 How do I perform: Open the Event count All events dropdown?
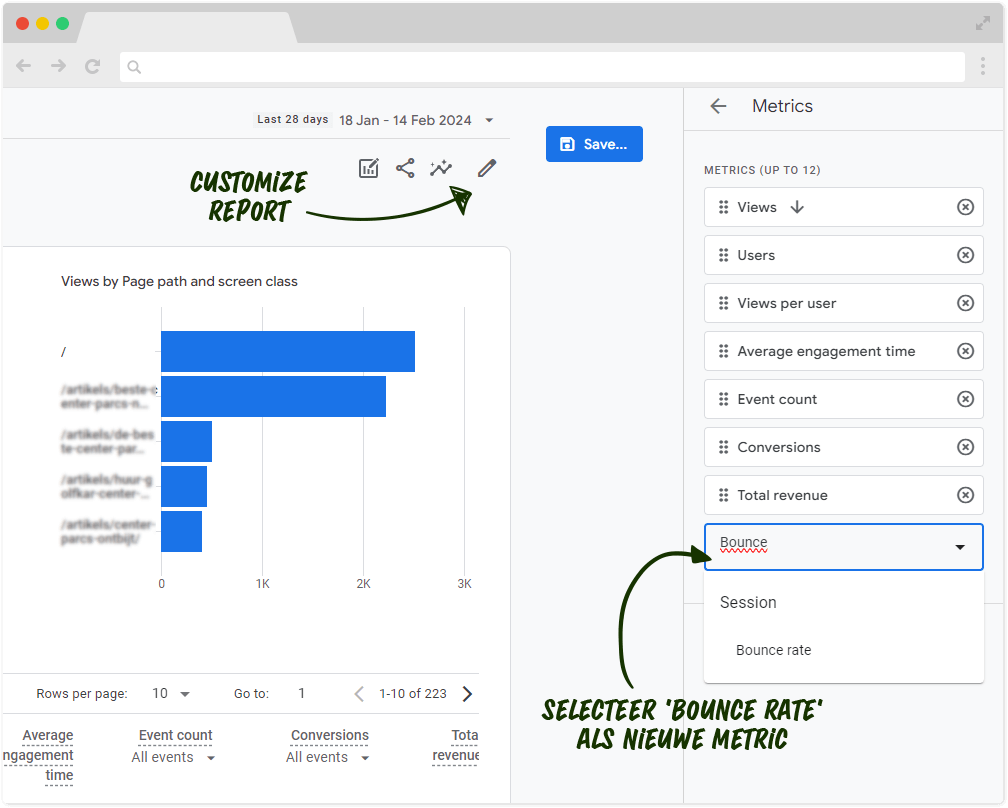coord(173,757)
